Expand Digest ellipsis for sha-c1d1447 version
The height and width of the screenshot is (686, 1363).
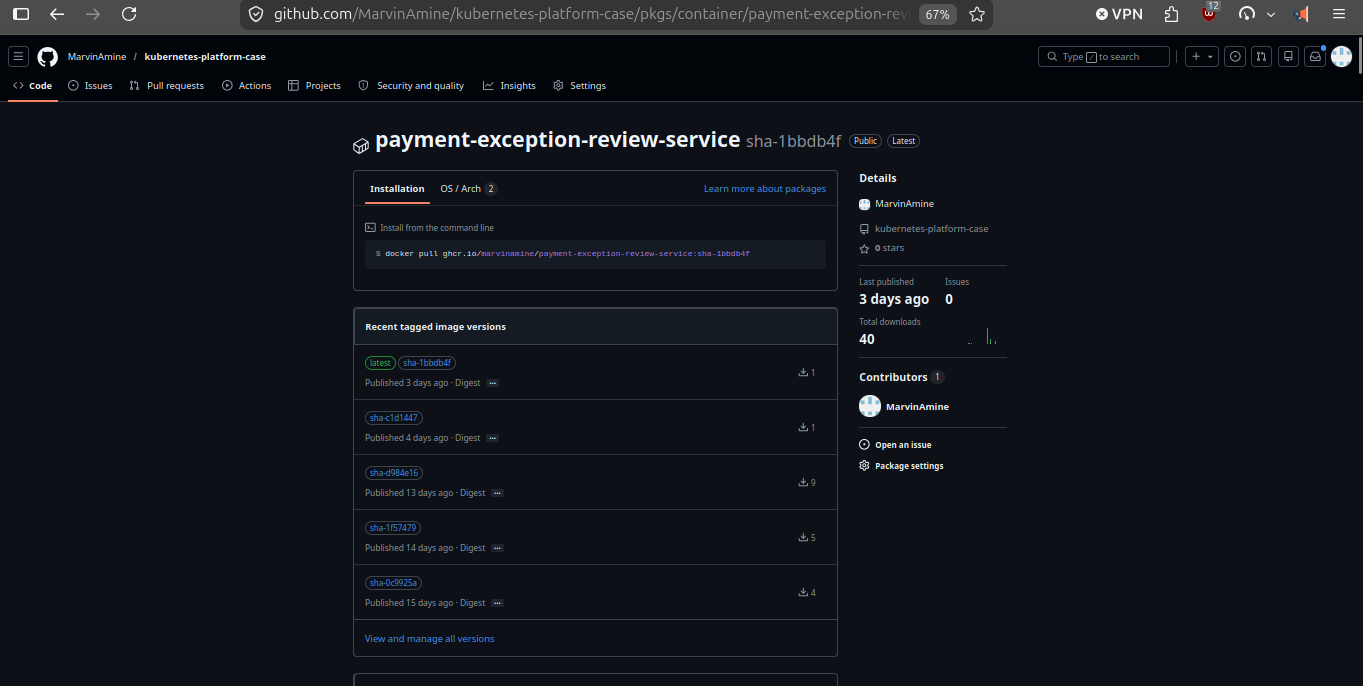pos(492,438)
